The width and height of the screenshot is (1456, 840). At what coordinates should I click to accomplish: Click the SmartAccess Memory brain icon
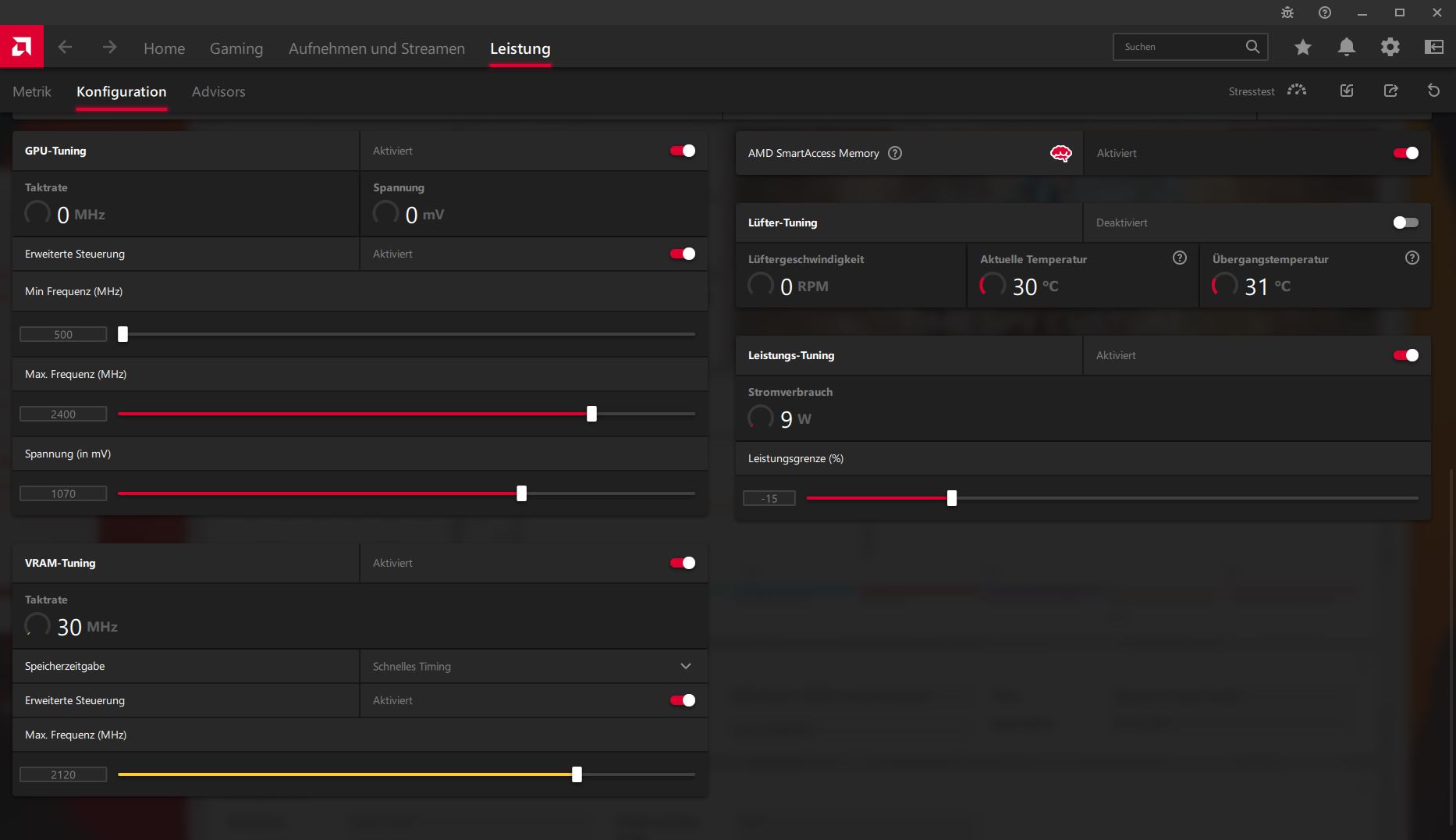1061,153
